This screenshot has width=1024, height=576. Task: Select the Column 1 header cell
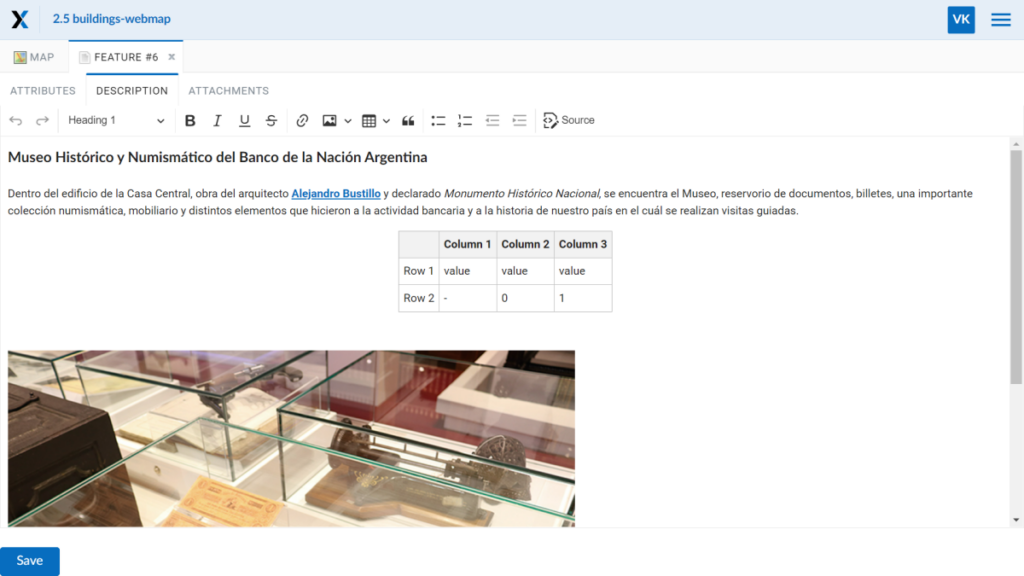pyautogui.click(x=468, y=244)
